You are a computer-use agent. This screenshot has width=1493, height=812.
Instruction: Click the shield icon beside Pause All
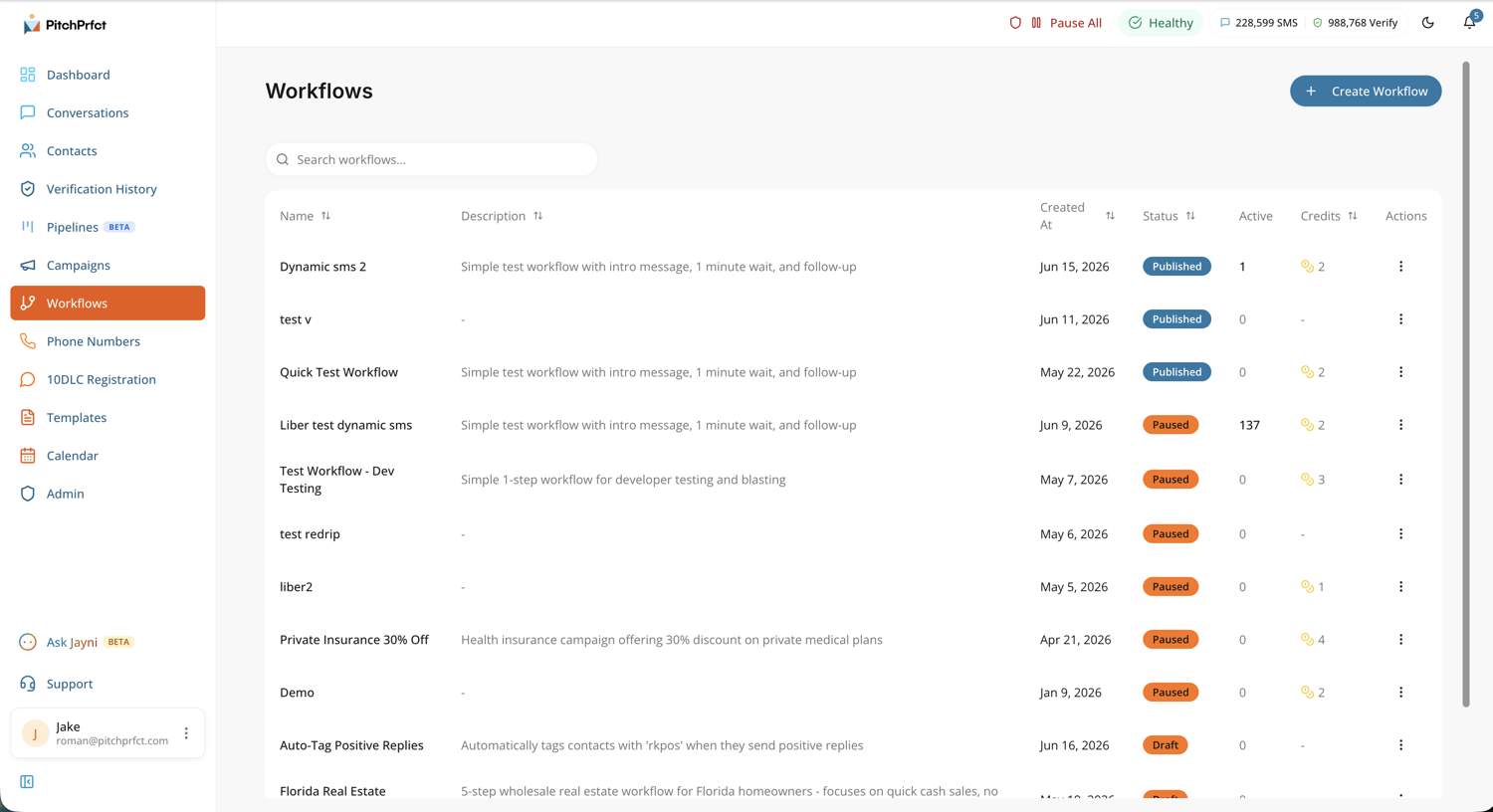1015,23
